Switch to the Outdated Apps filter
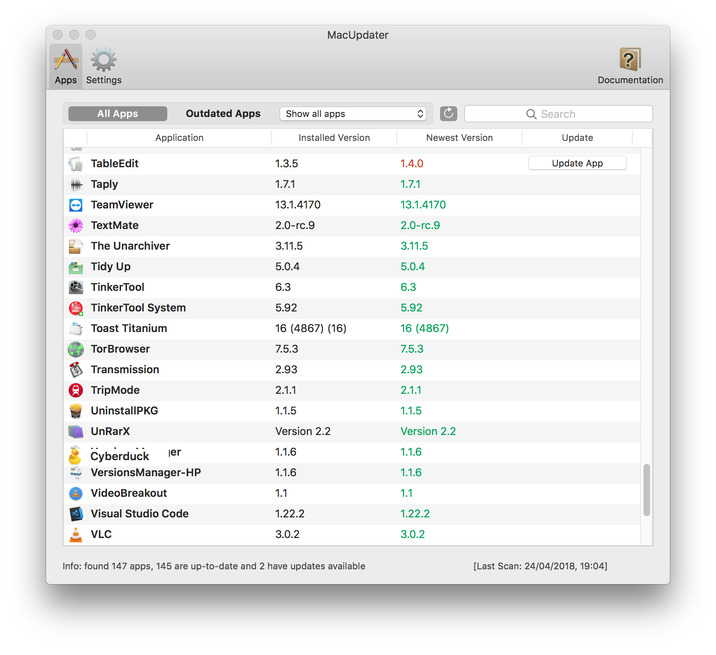This screenshot has height=655, width=716. (223, 114)
